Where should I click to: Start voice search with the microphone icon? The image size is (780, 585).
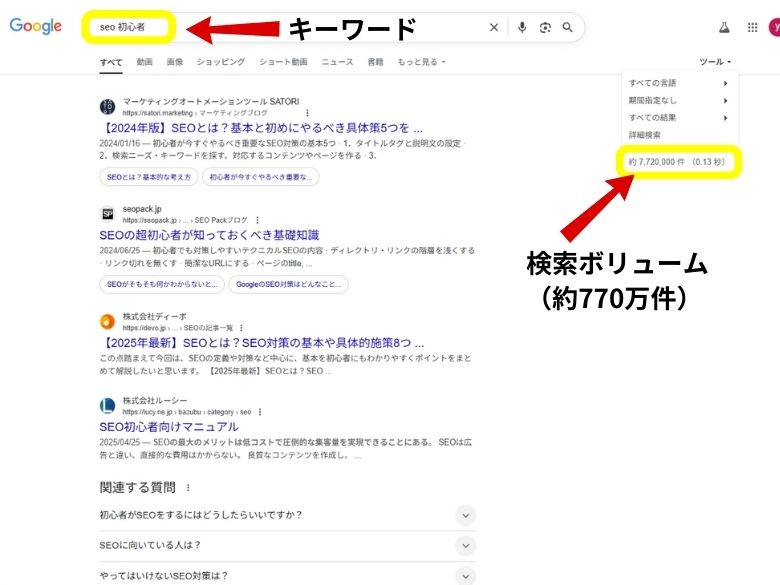click(x=522, y=27)
